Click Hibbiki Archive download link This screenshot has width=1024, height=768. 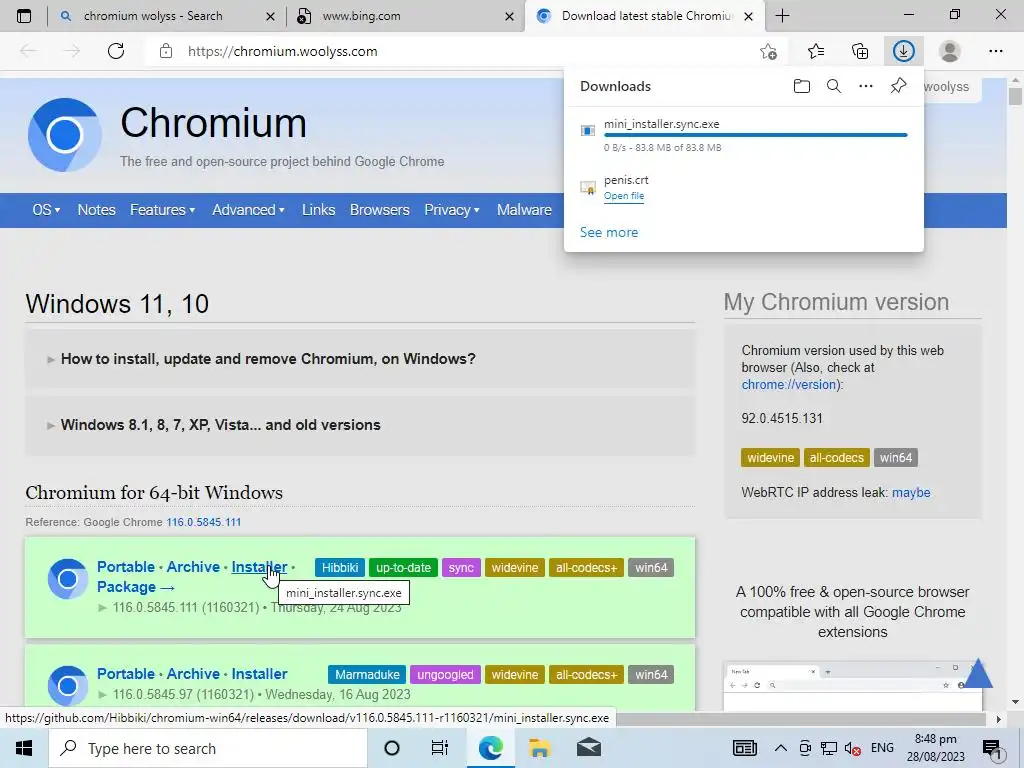[x=193, y=567]
